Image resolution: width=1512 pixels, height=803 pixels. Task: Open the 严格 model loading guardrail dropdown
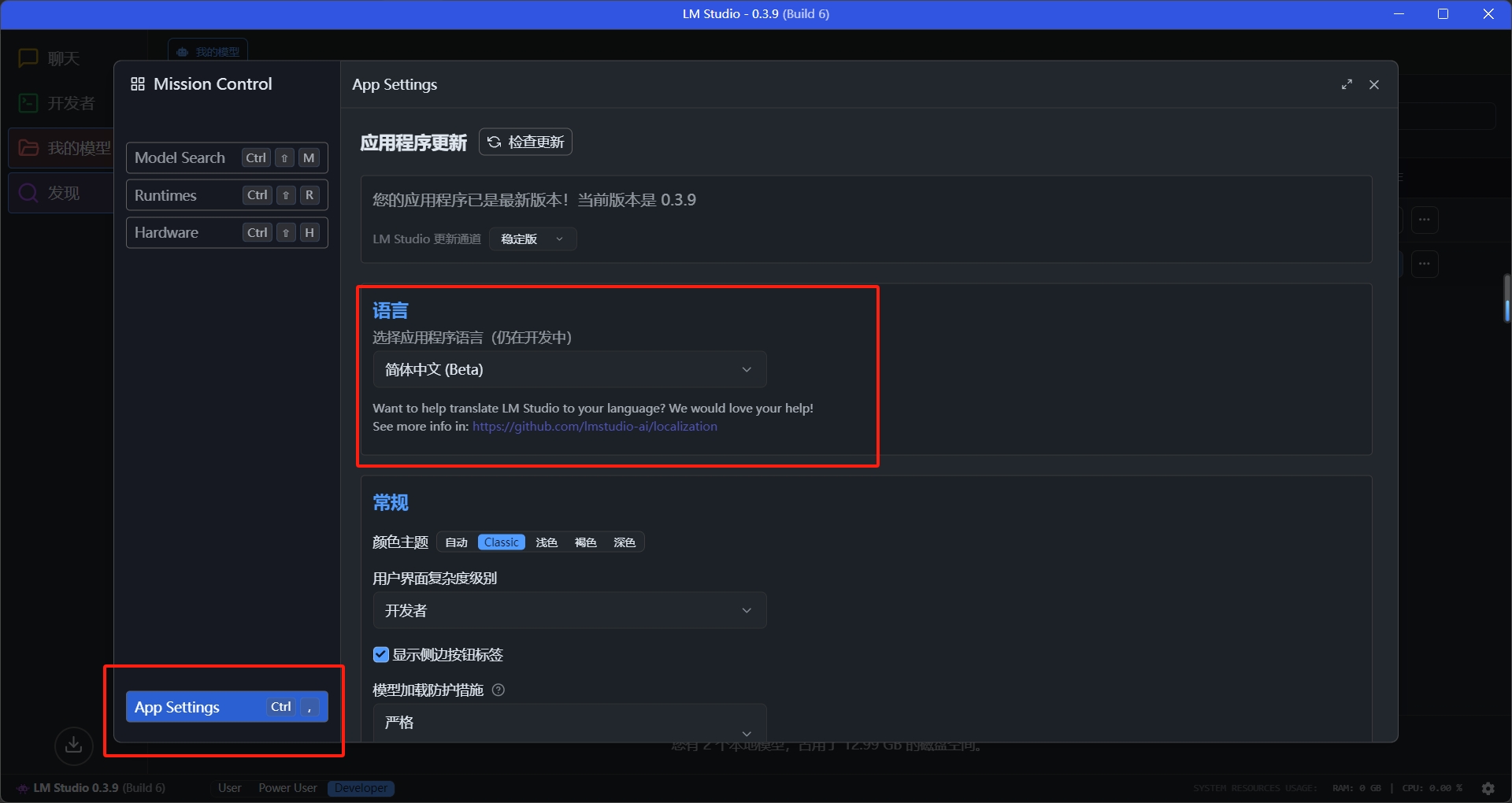pyautogui.click(x=569, y=722)
